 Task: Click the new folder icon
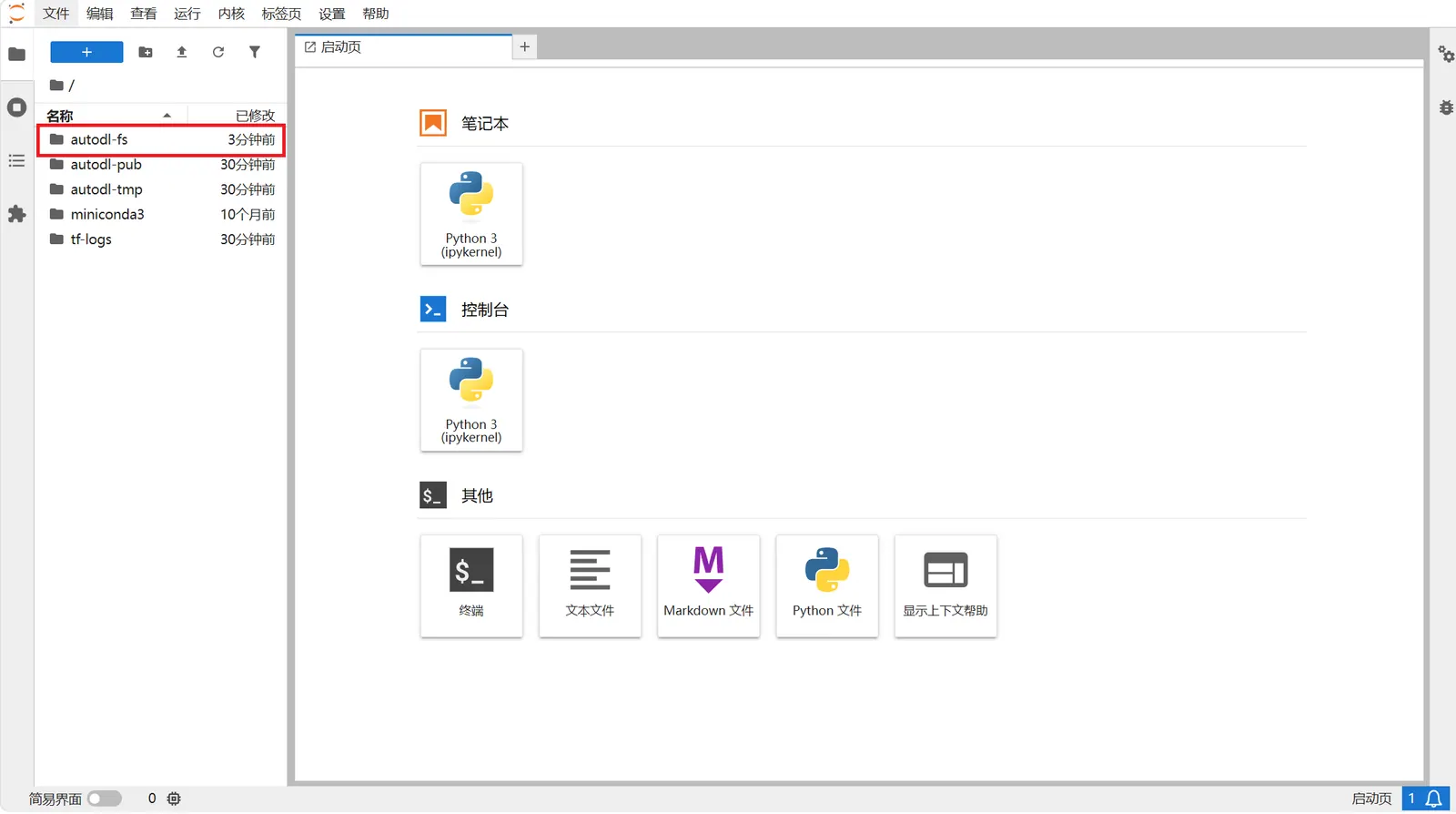point(146,52)
